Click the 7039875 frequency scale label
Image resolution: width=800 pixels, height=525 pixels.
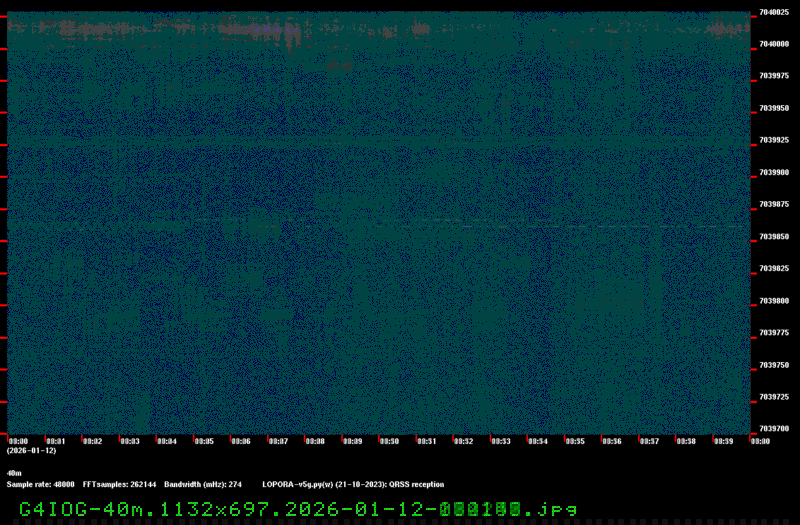[x=774, y=204]
